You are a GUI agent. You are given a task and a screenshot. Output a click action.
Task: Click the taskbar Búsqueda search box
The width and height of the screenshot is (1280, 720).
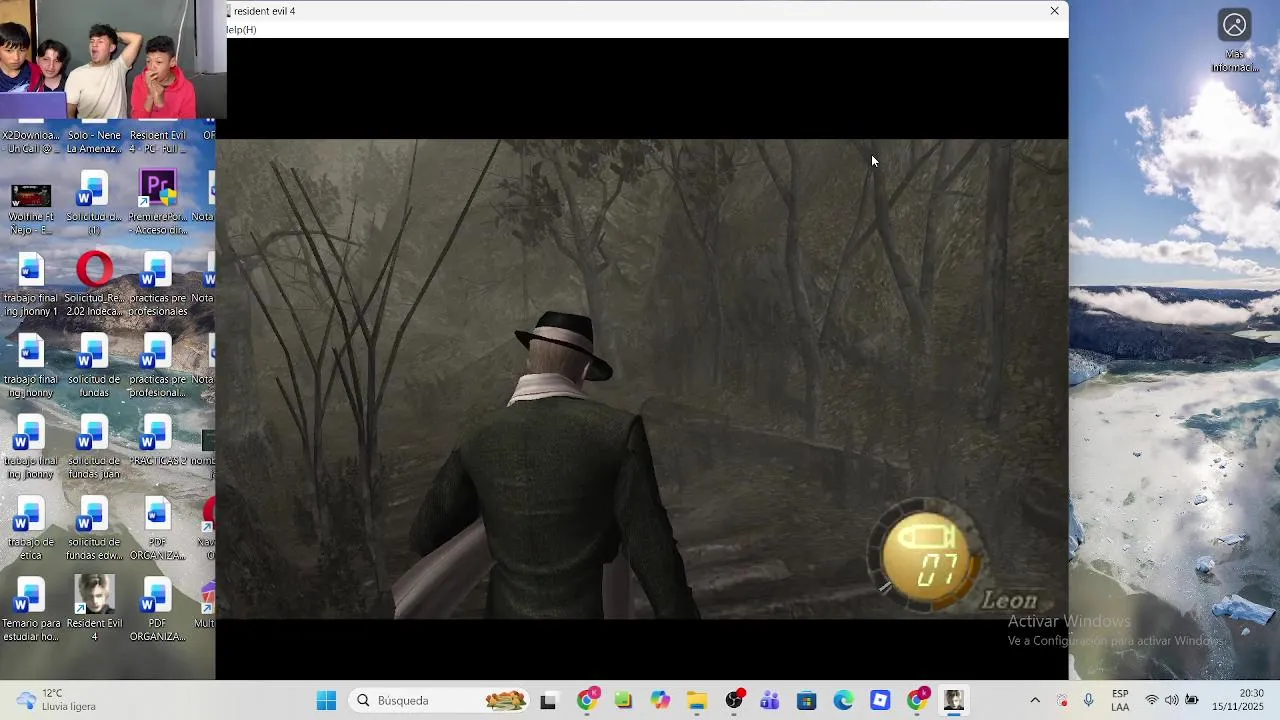(x=440, y=701)
